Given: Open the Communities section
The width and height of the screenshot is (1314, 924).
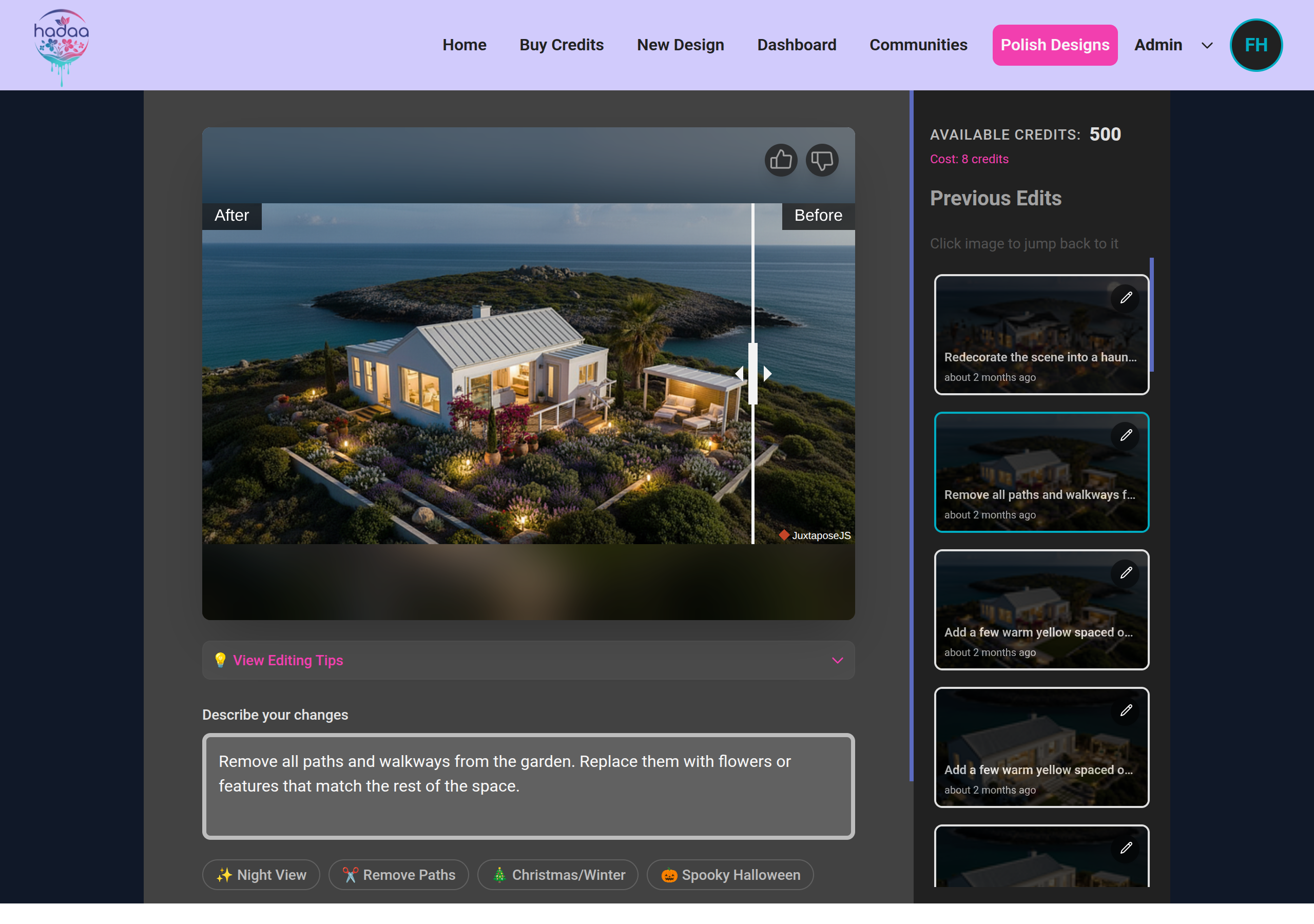Looking at the screenshot, I should coord(918,45).
